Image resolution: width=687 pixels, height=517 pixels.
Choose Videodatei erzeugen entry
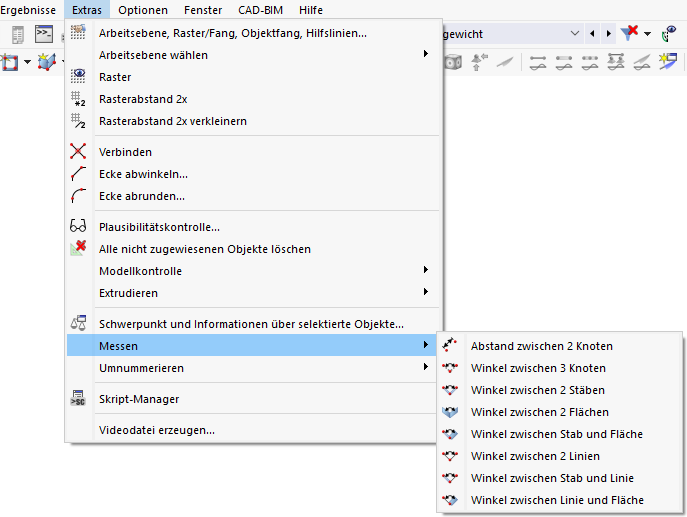(253, 430)
